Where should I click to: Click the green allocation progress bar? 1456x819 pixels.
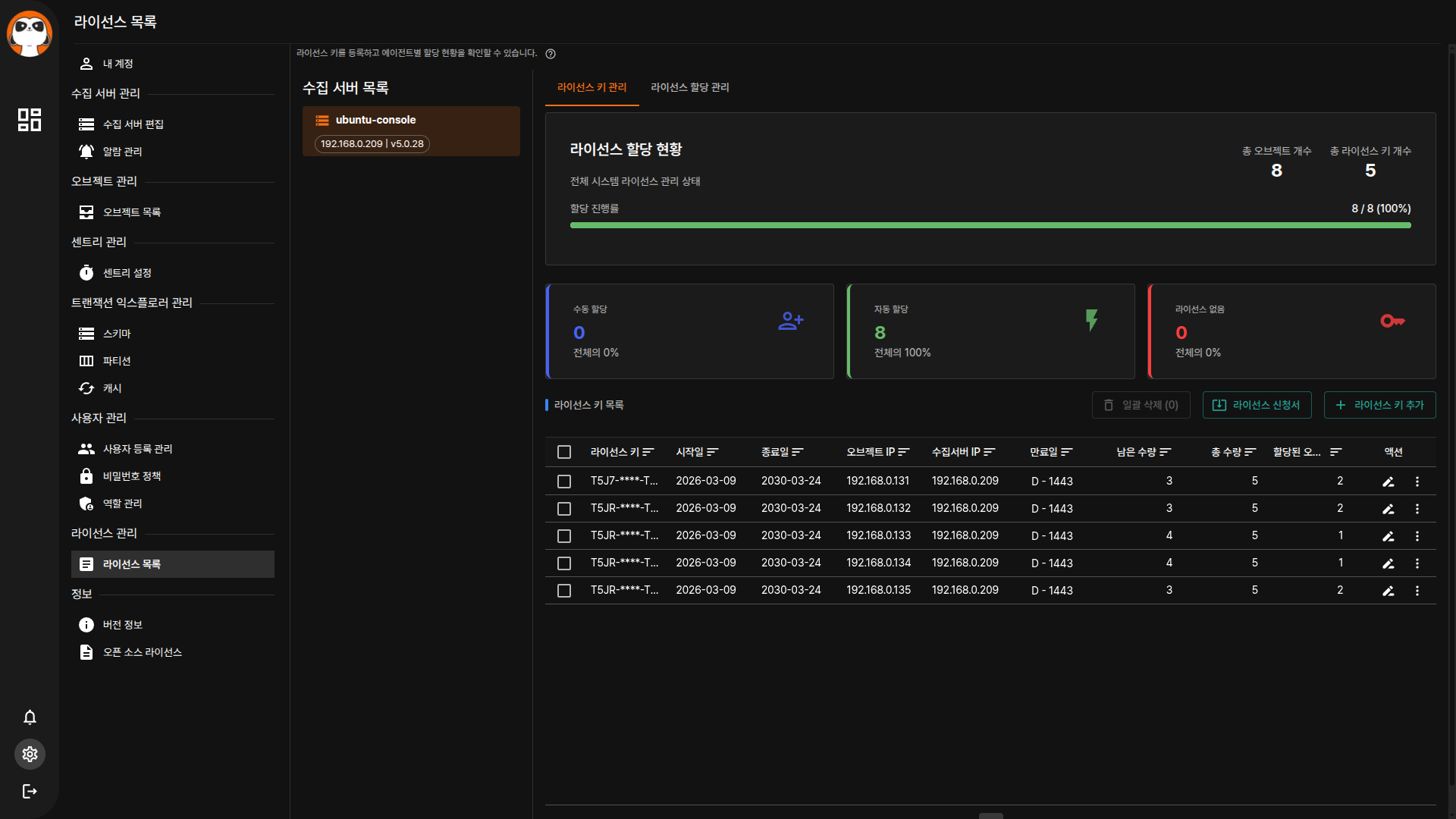tap(990, 225)
